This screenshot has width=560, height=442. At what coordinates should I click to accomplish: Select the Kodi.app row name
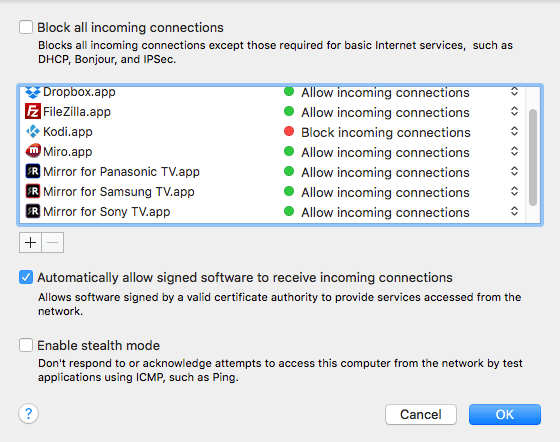(68, 132)
